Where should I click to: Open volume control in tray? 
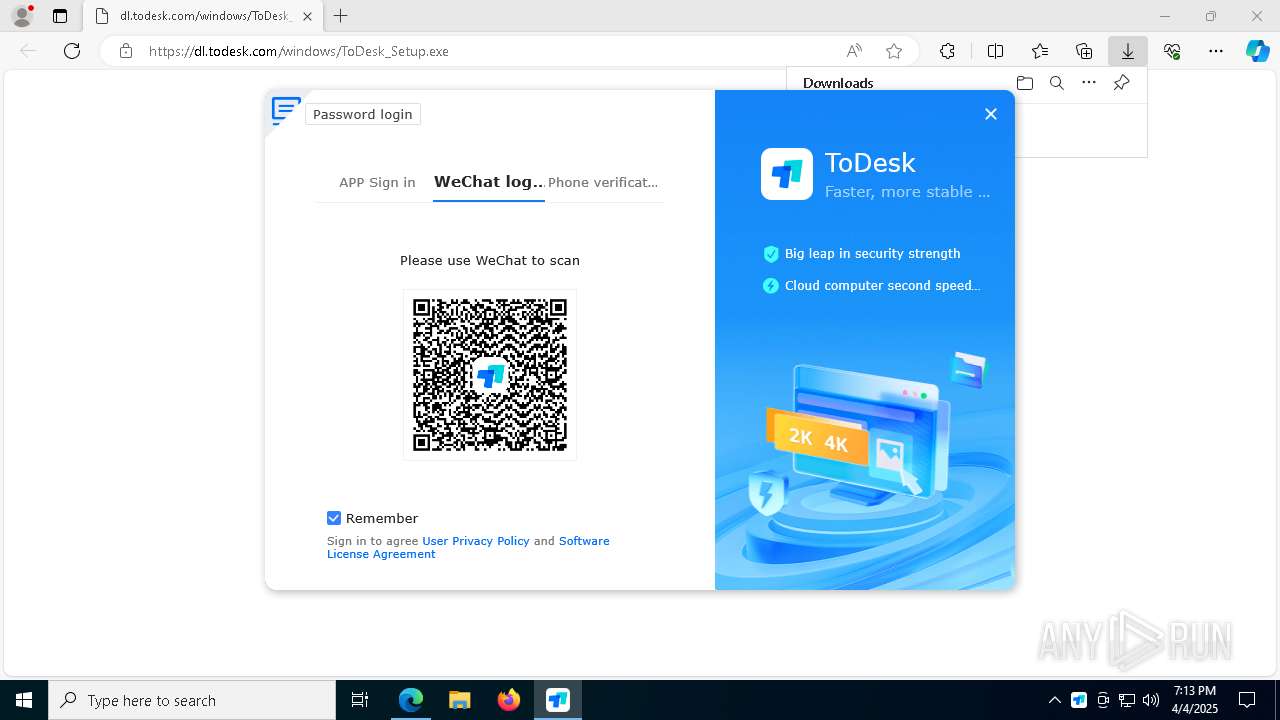[1151, 700]
